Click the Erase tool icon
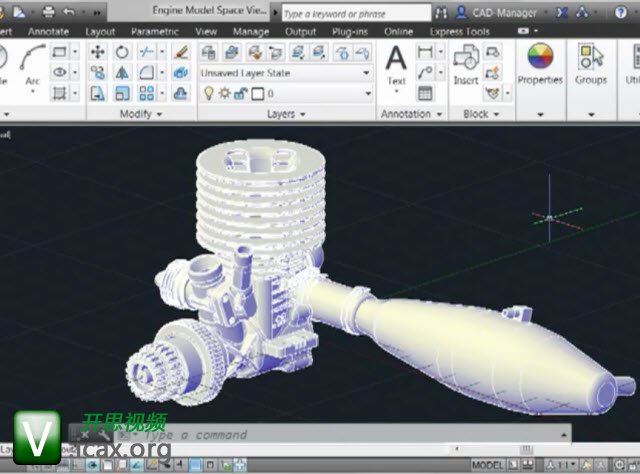 click(x=181, y=52)
